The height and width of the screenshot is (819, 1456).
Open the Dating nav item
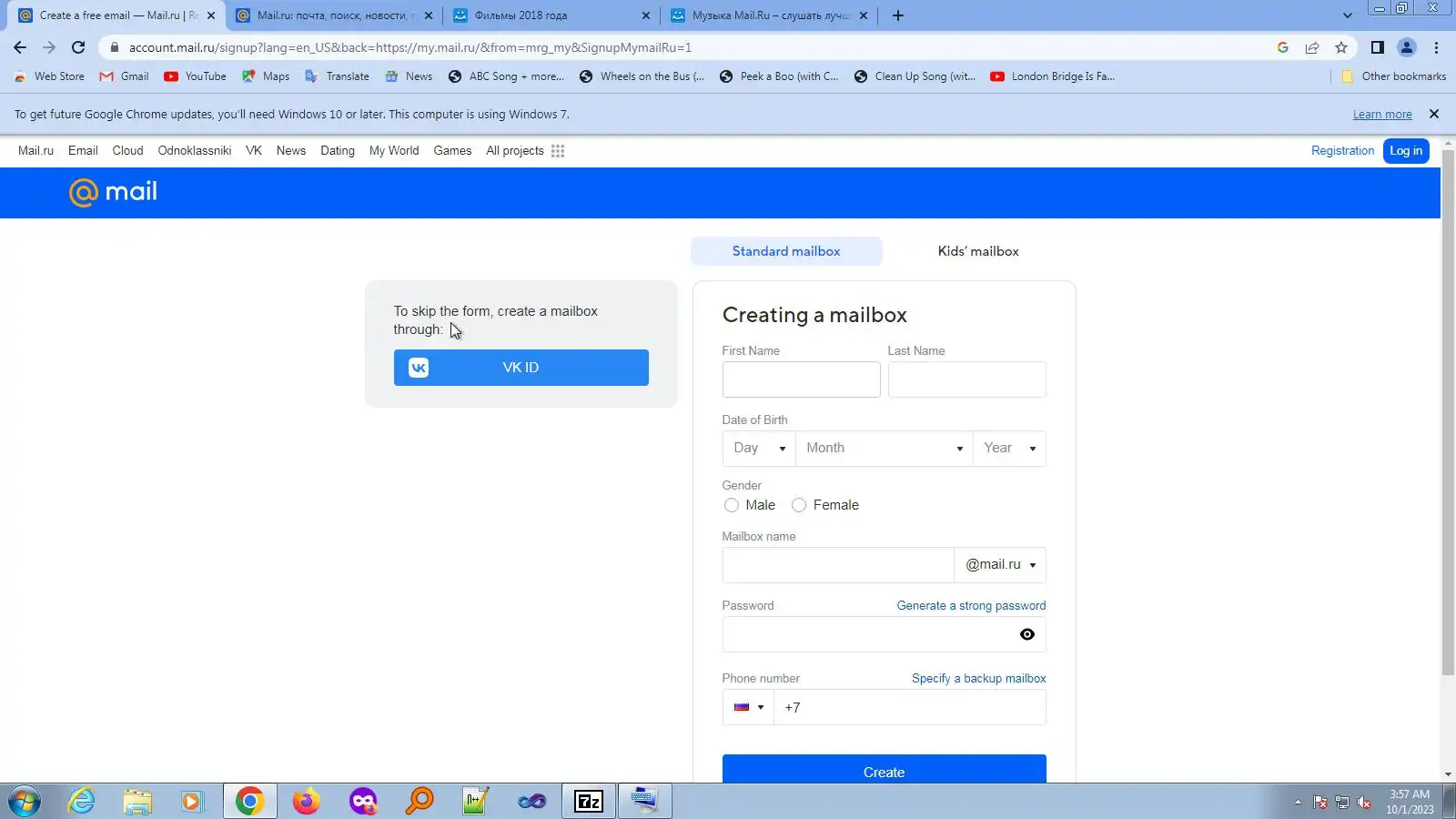338,151
